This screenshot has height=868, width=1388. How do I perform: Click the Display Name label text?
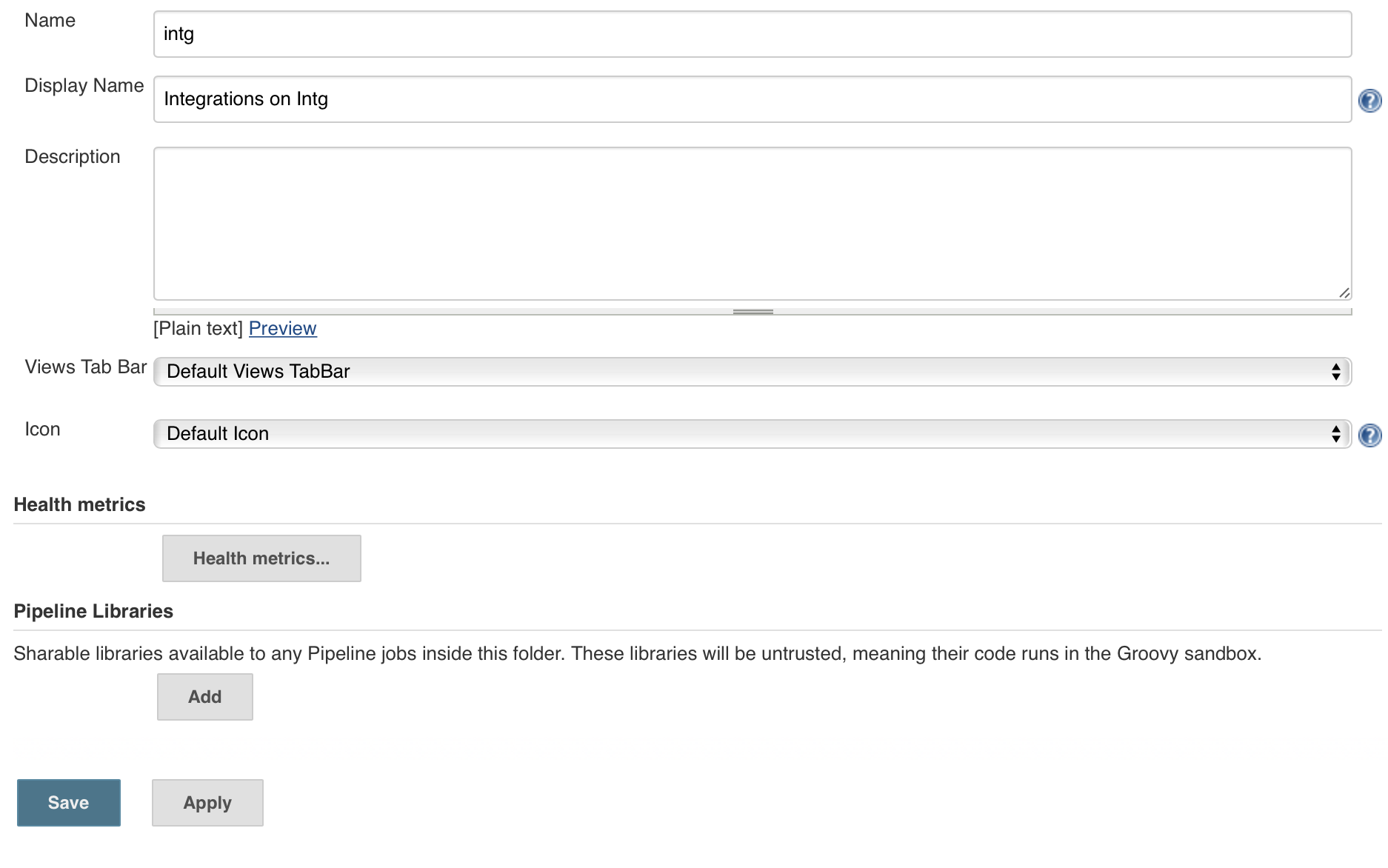tap(84, 86)
